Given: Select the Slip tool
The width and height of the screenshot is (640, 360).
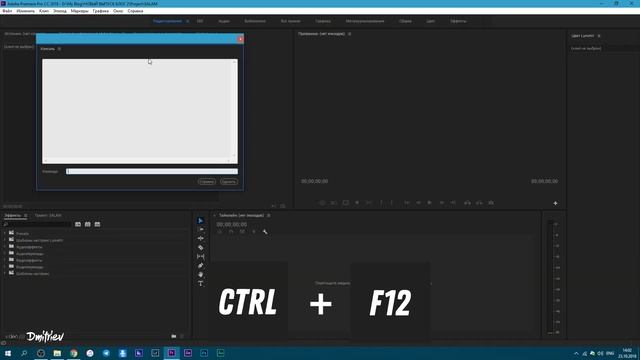Looking at the screenshot, I should 200,256.
